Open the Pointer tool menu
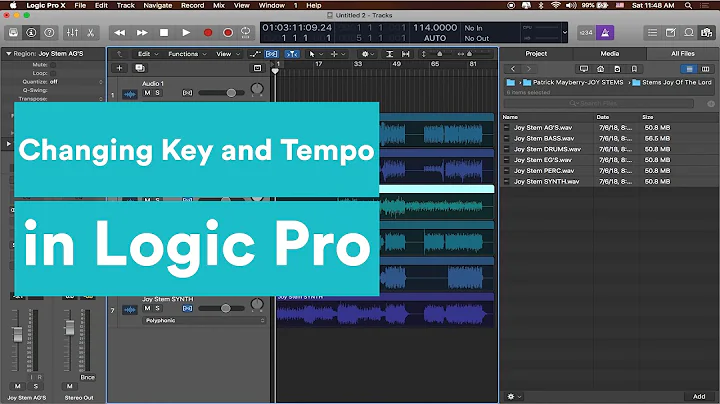Screen dimensions: 720x404 [x=316, y=54]
